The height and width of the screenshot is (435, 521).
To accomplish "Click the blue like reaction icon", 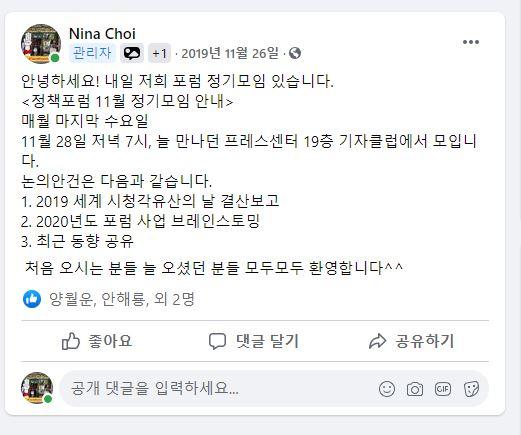I will click(32, 299).
